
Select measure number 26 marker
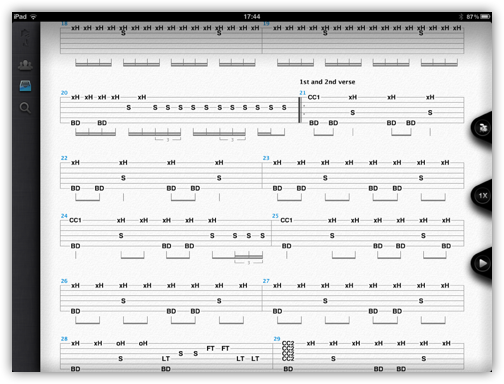tap(64, 281)
